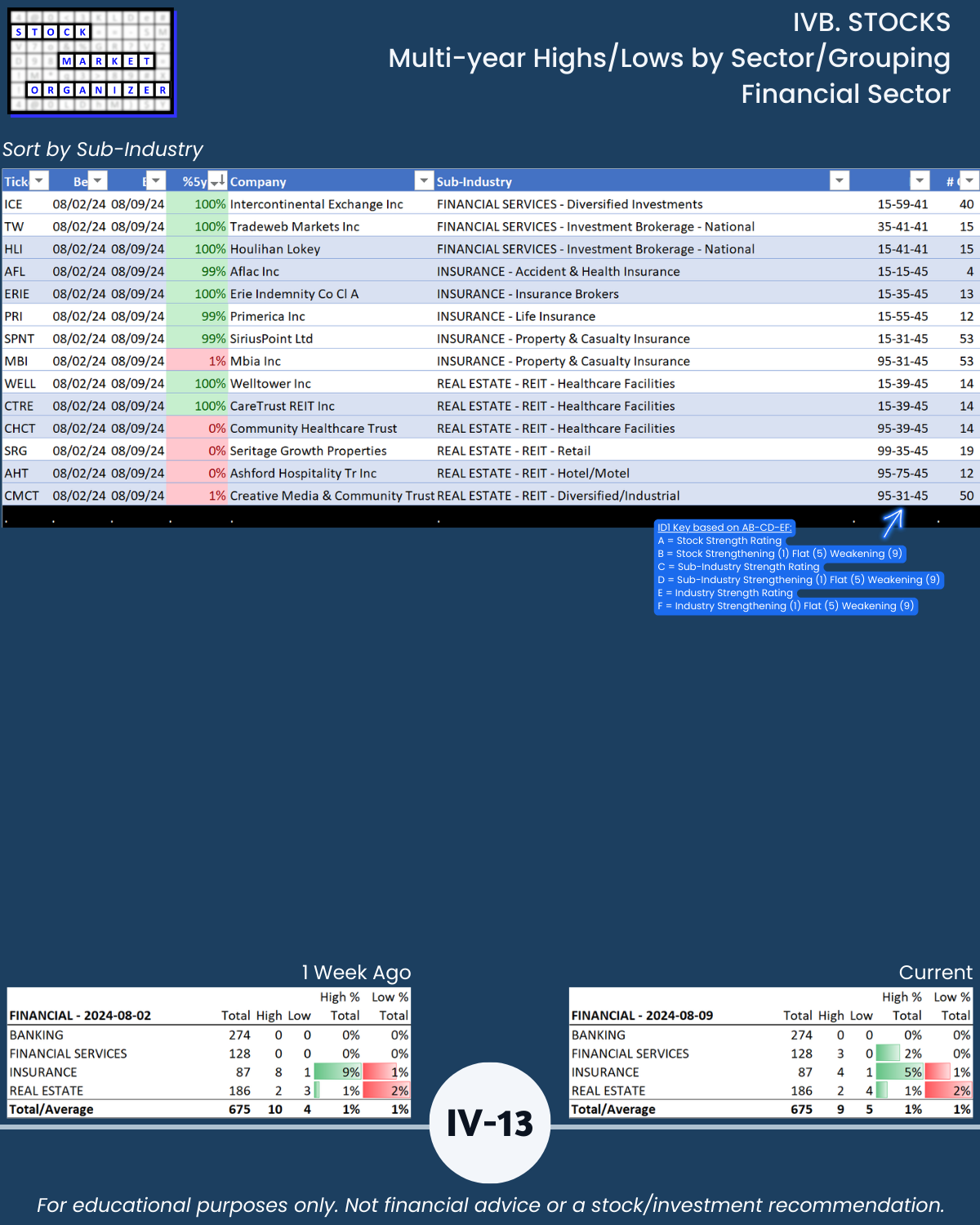The width and height of the screenshot is (980, 1225).
Task: Select ticker cell AHT
Action: click(16, 474)
